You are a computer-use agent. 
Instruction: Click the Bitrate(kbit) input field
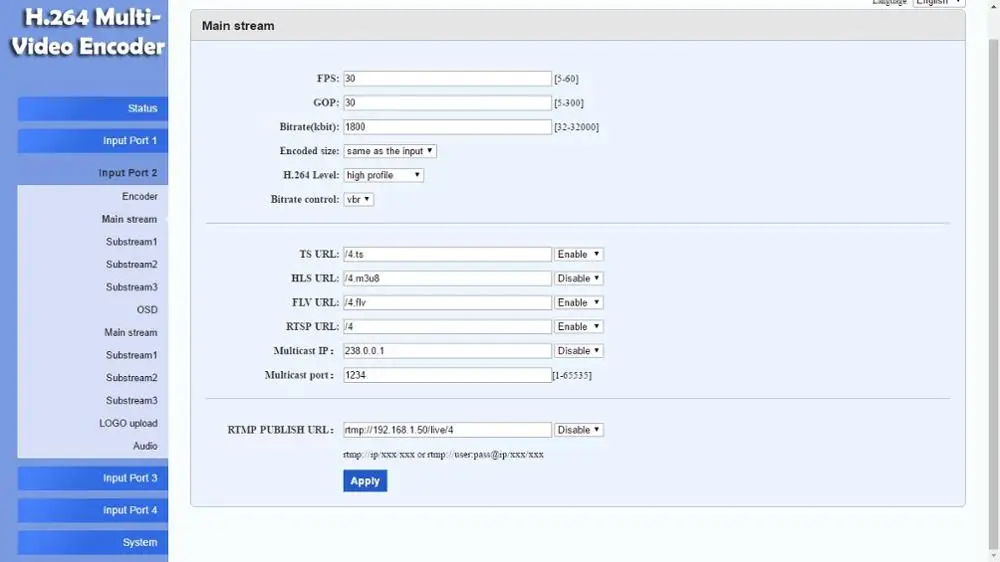[x=447, y=127]
